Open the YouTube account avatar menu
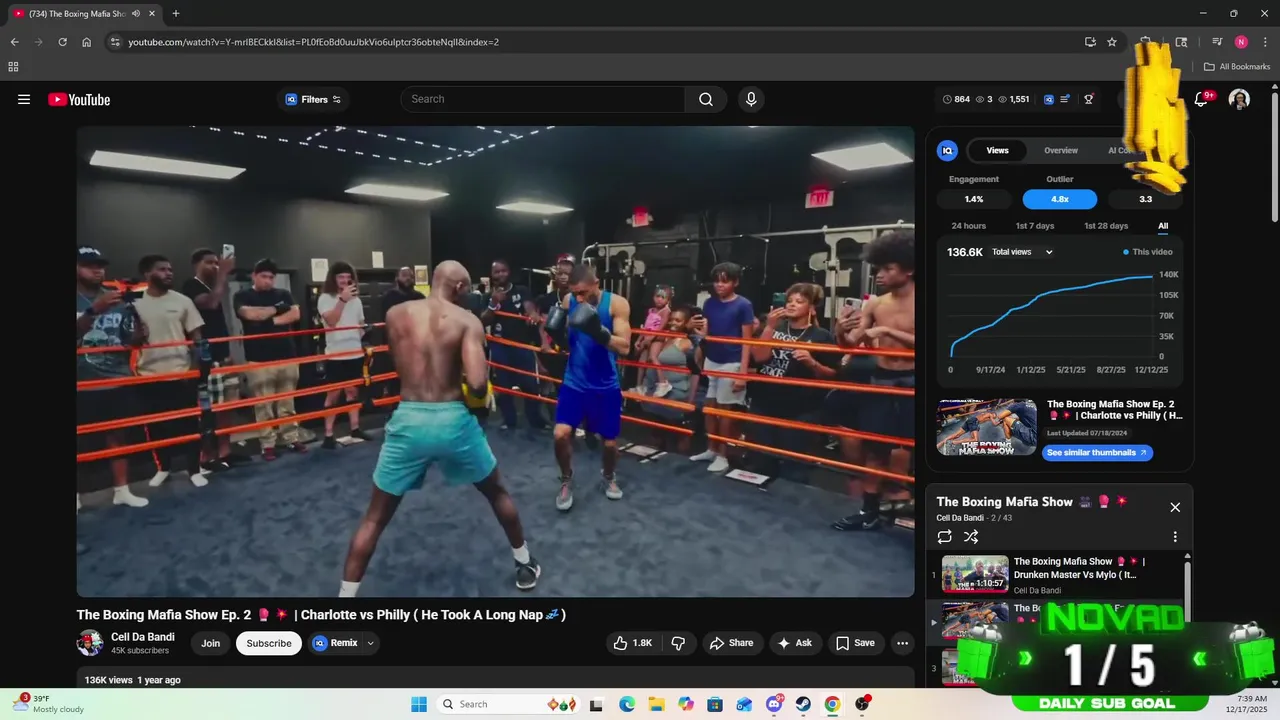This screenshot has height=720, width=1280. (1239, 99)
